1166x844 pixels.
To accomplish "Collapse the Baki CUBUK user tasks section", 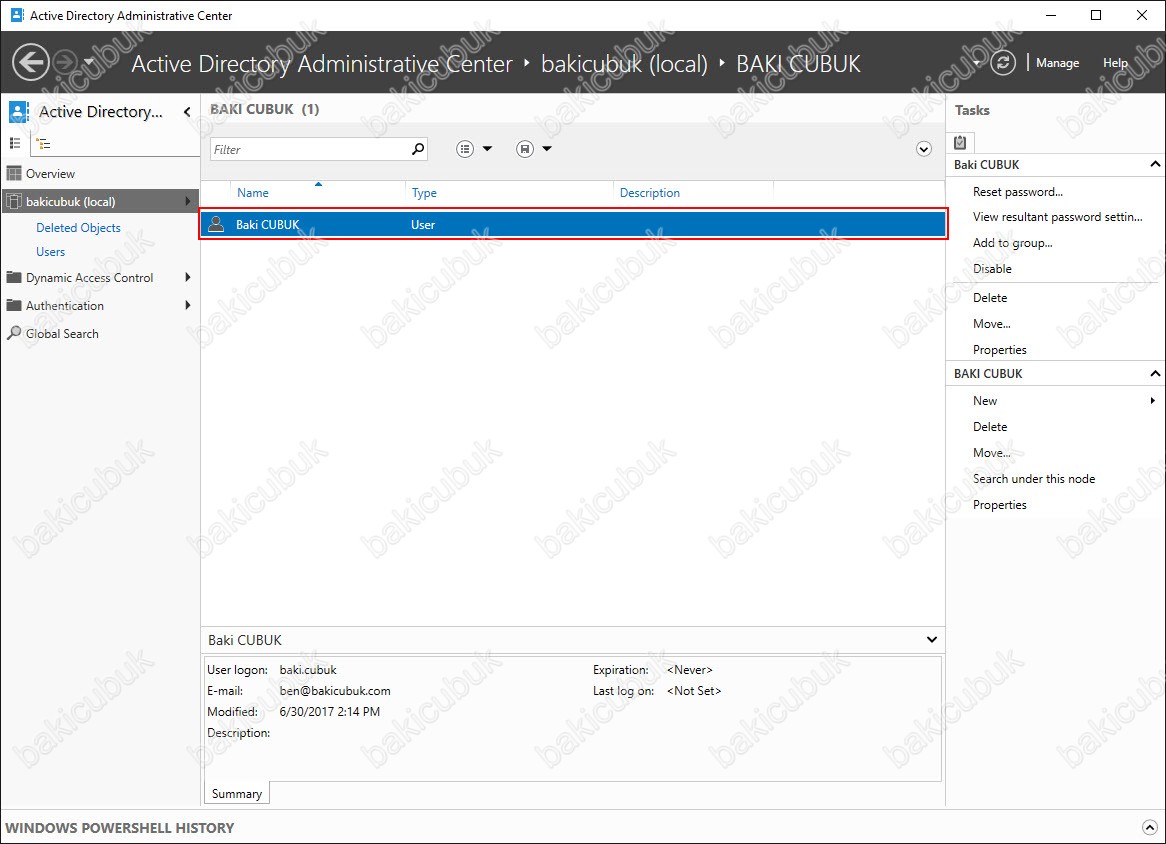I will click(x=1155, y=164).
